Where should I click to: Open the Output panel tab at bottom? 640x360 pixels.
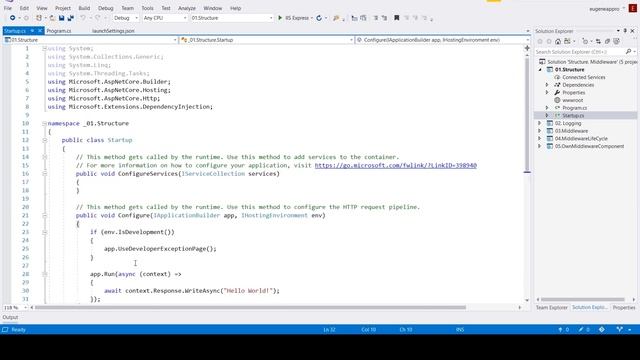click(10, 317)
